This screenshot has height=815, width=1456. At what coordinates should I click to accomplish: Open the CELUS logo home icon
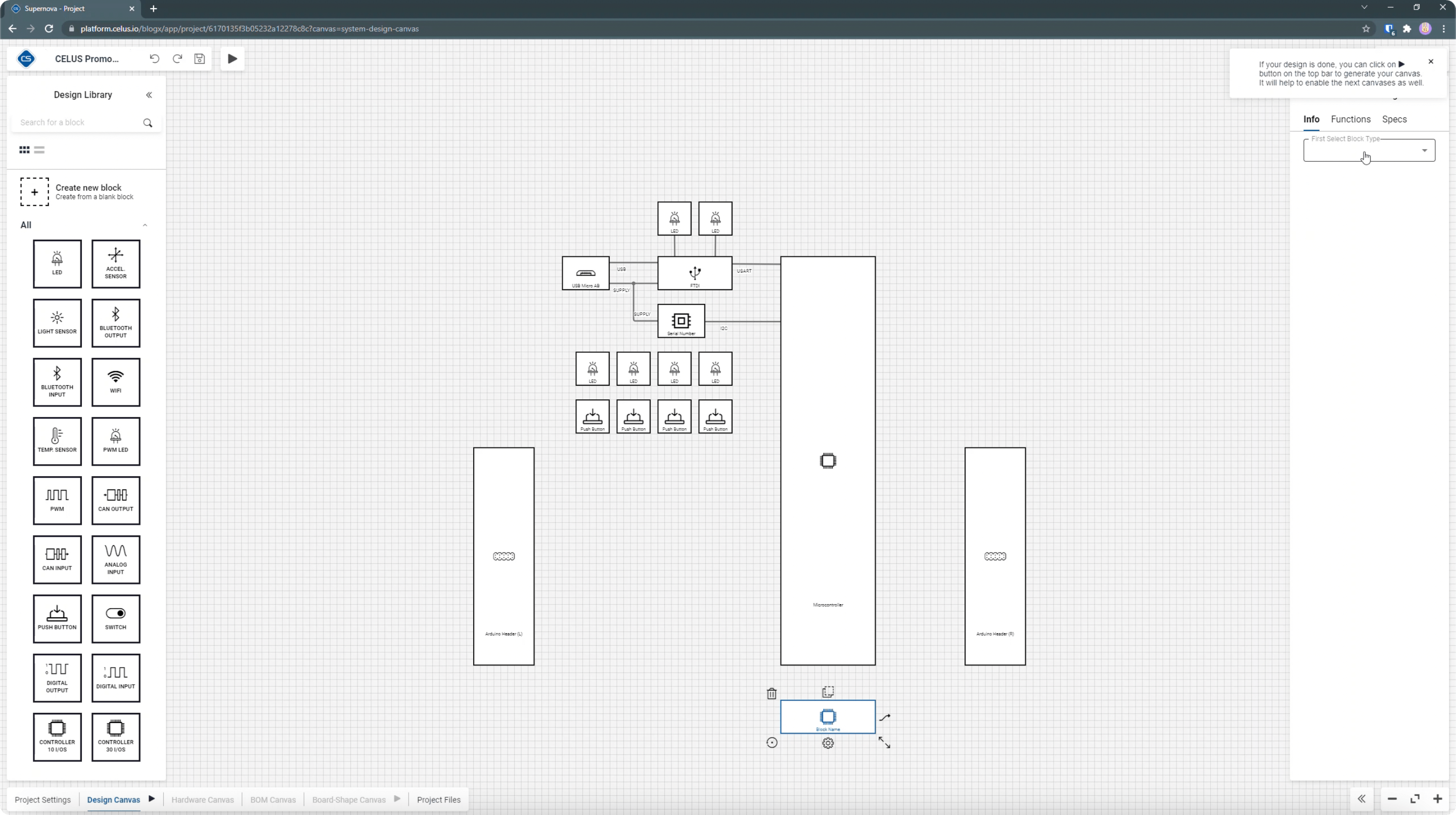pyautogui.click(x=26, y=59)
